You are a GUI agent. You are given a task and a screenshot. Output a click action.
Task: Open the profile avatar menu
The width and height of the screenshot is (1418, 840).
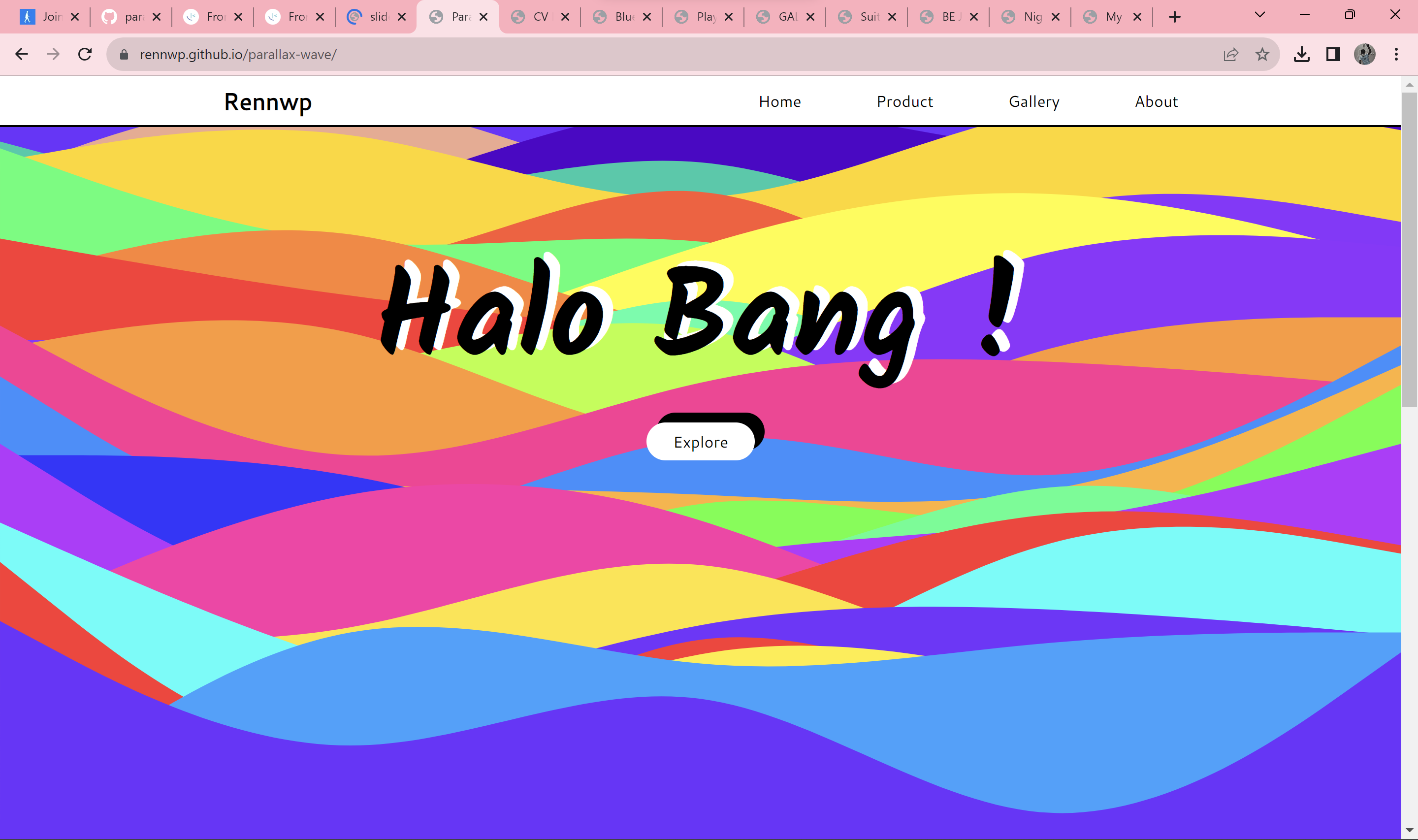[x=1364, y=54]
